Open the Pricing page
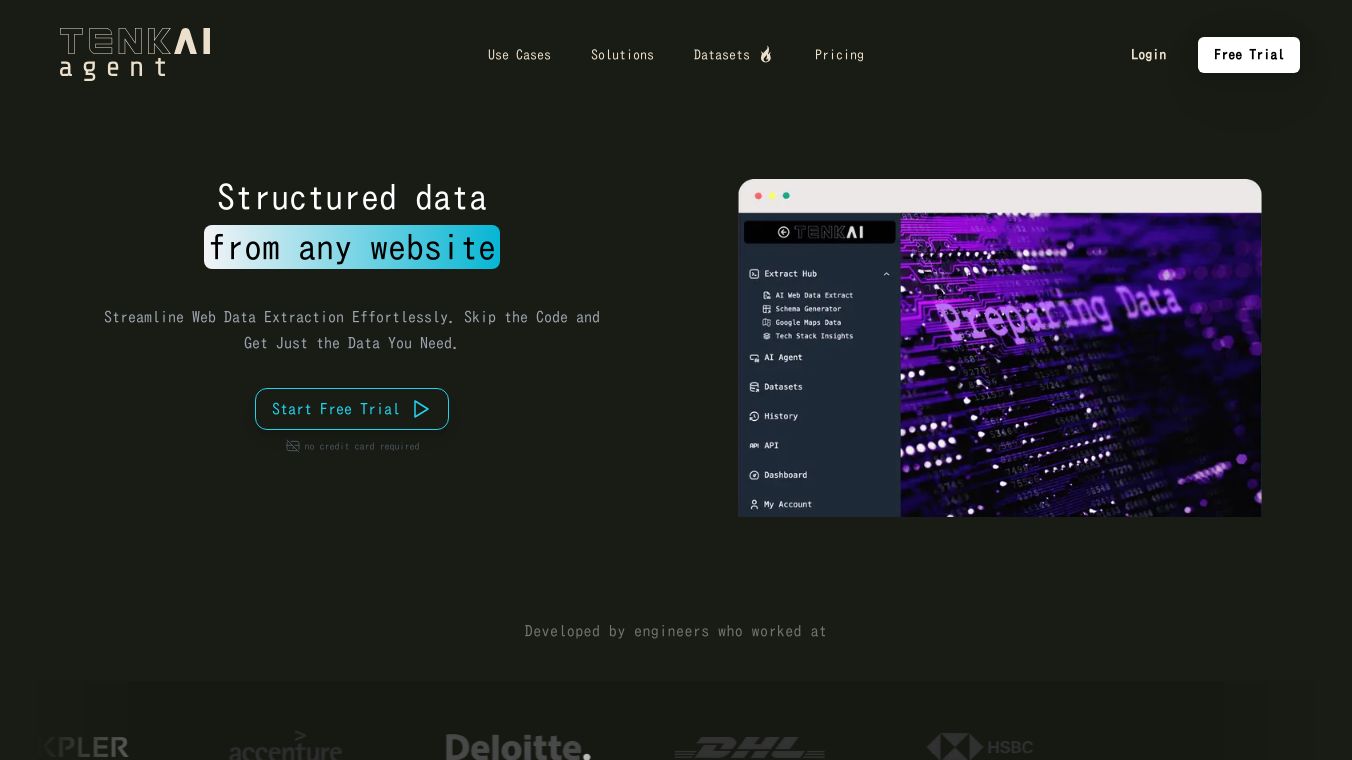 click(x=839, y=55)
